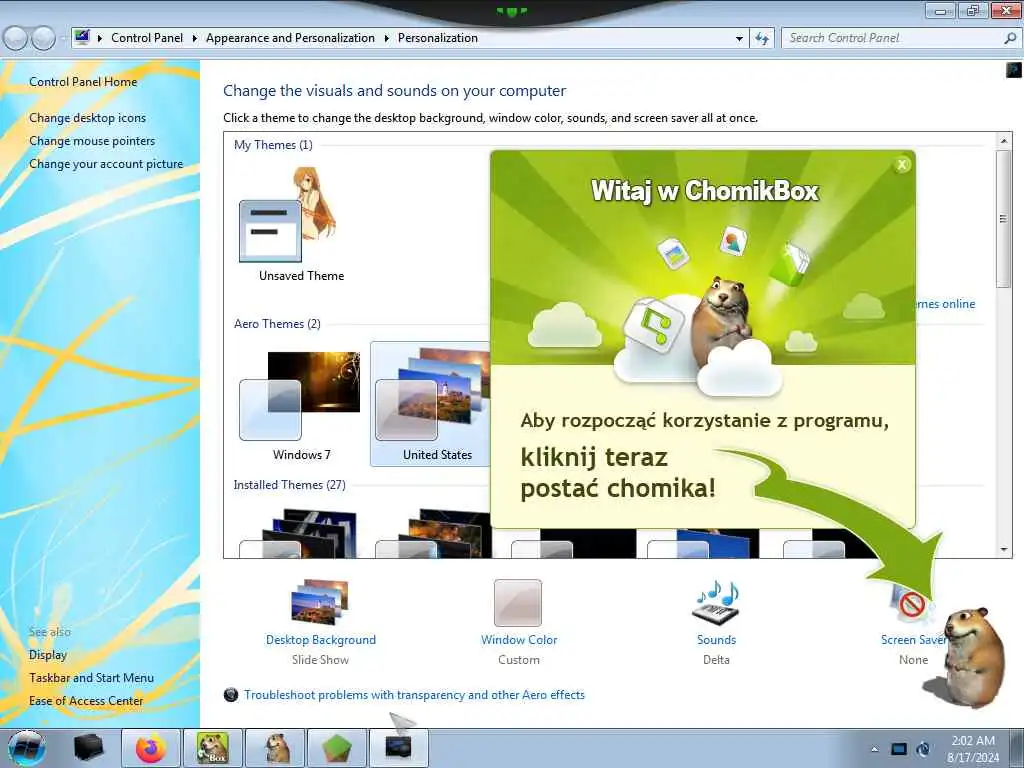Select the Unsaved Theme

point(301,225)
